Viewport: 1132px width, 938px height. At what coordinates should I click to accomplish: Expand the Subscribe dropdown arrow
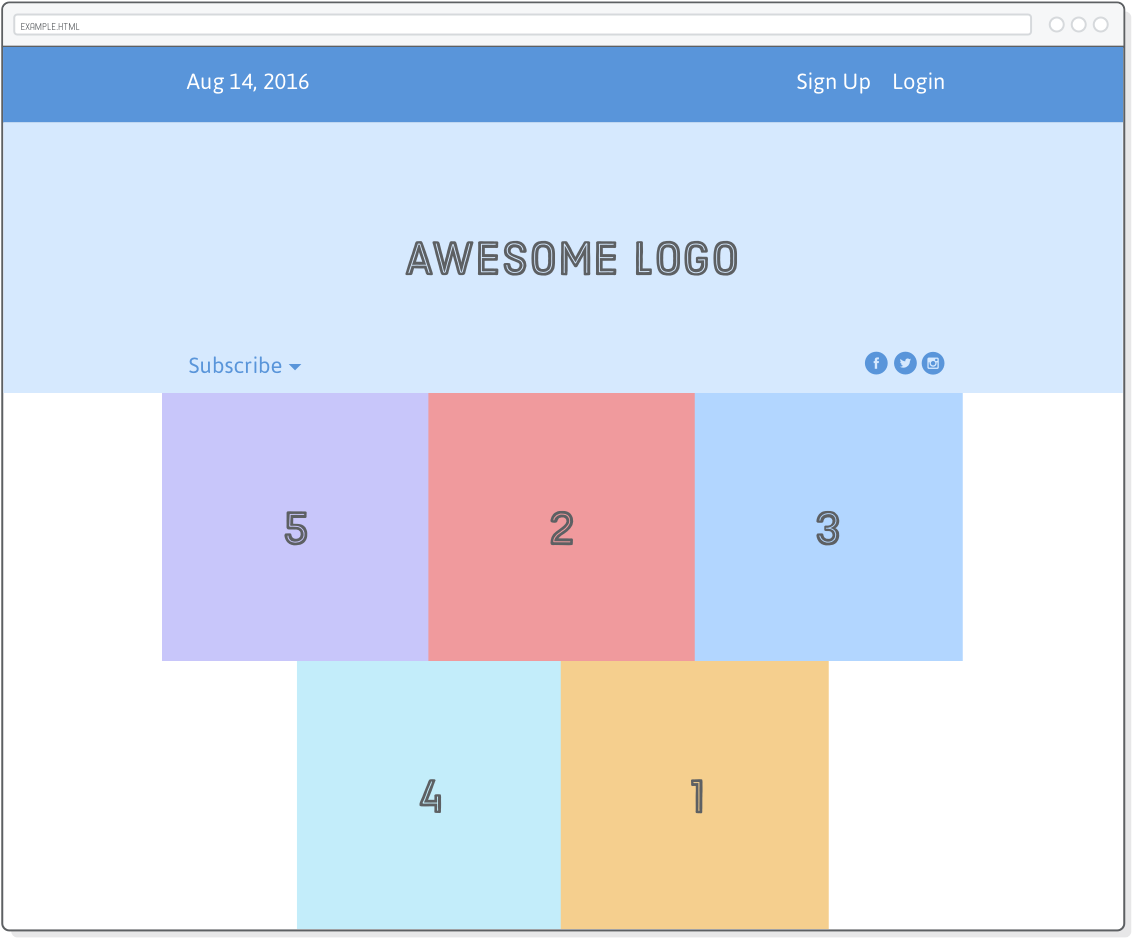pos(295,367)
